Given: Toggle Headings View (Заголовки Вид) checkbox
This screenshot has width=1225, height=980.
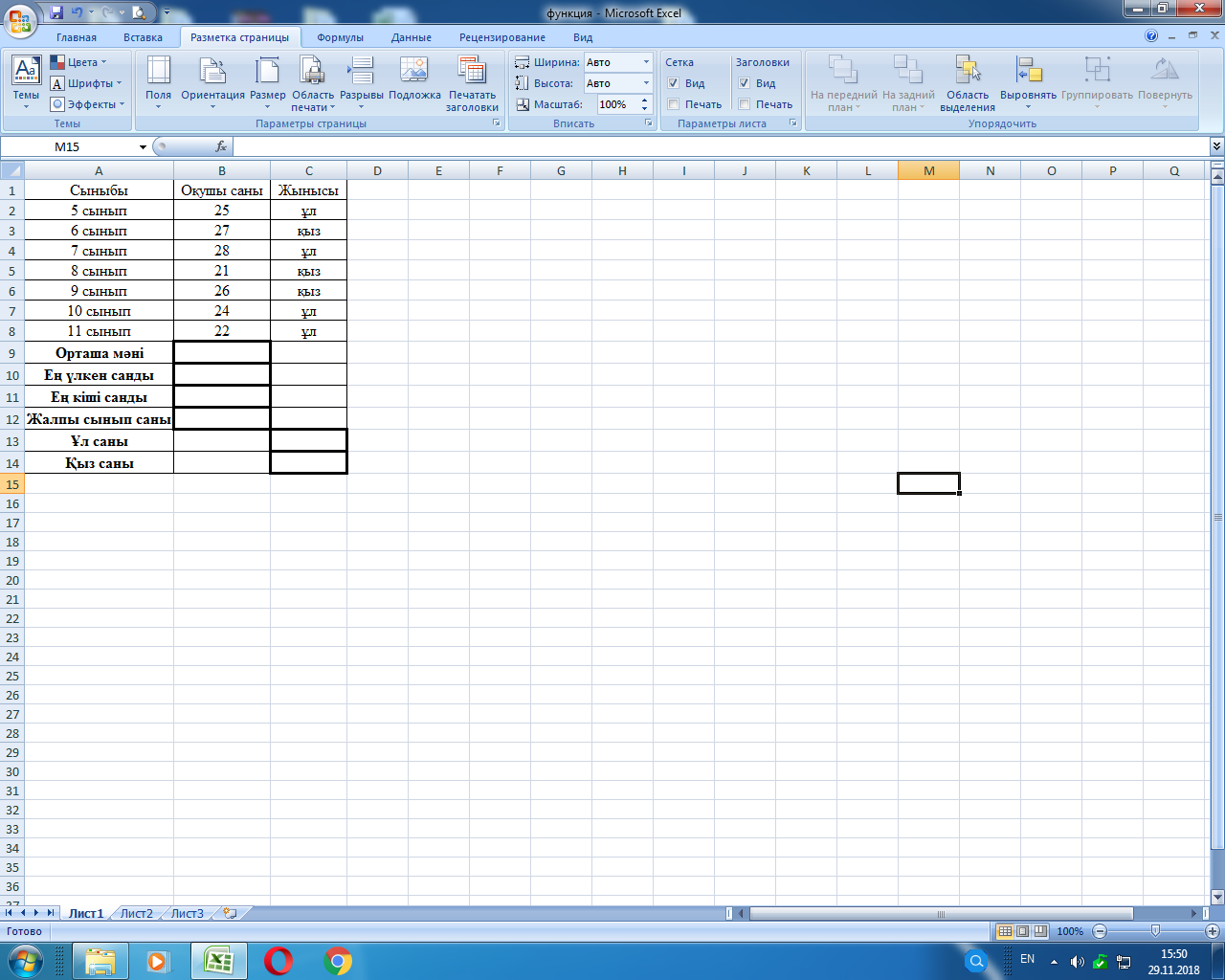Looking at the screenshot, I should point(745,83).
